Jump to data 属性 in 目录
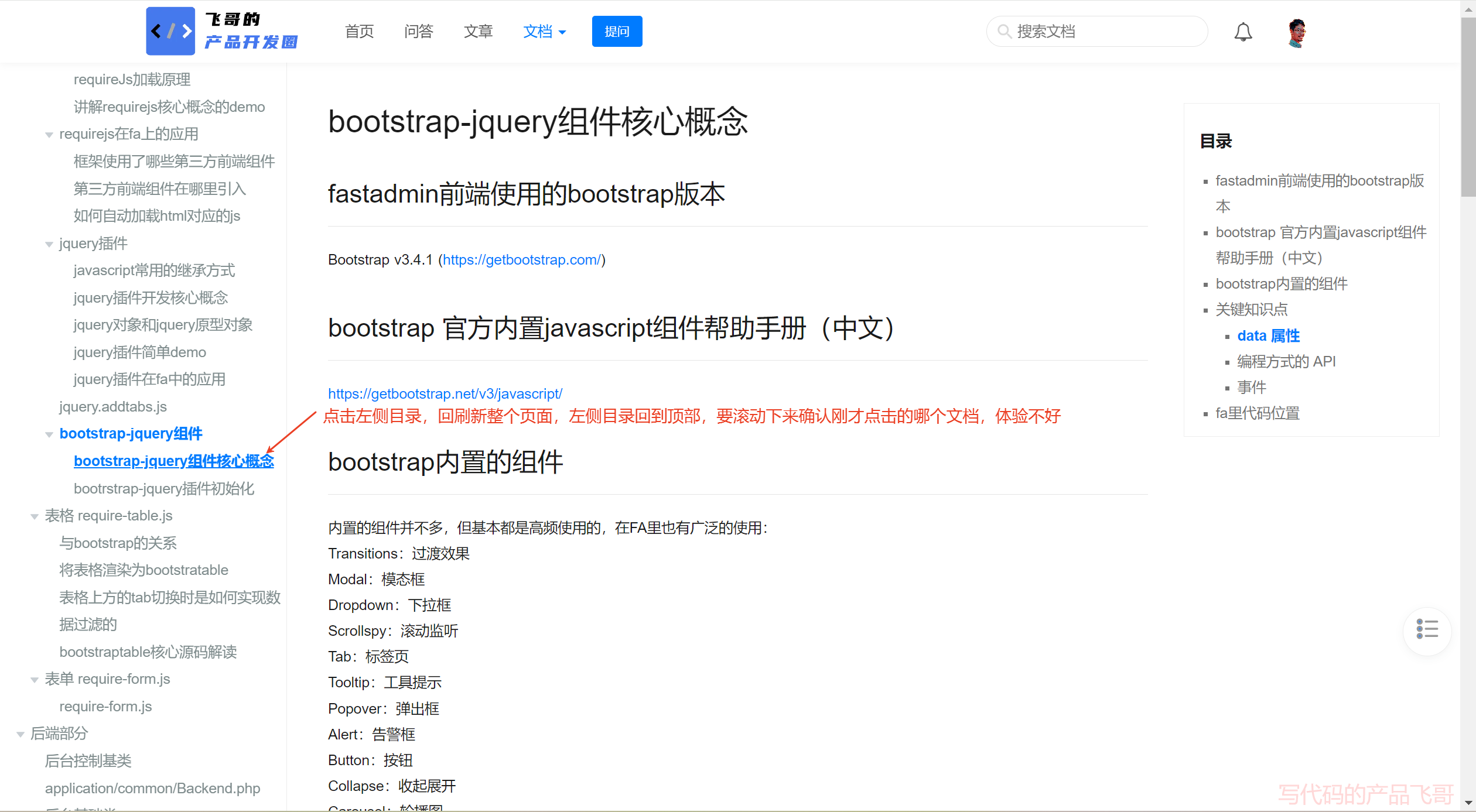 point(1268,336)
